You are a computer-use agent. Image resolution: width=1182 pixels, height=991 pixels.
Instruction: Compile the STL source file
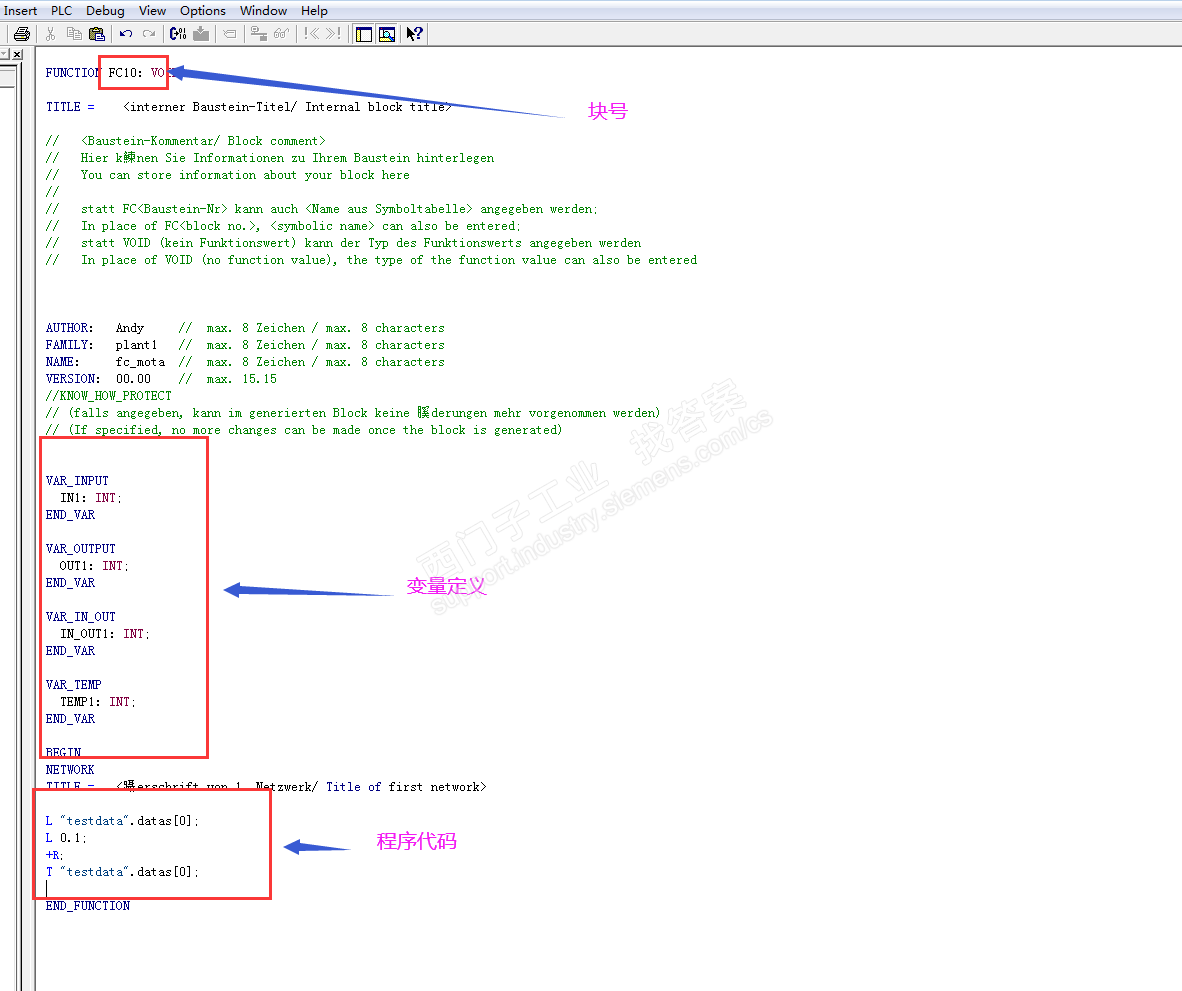[178, 34]
